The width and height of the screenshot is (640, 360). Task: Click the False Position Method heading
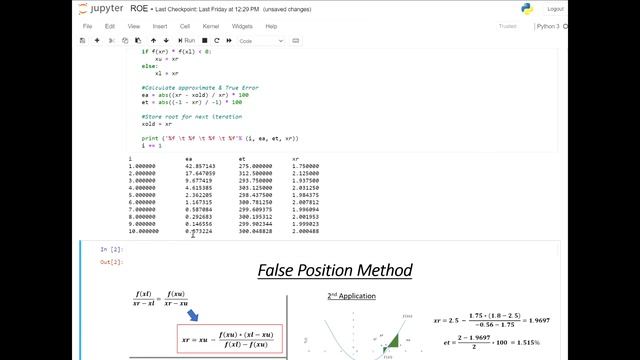tap(335, 270)
